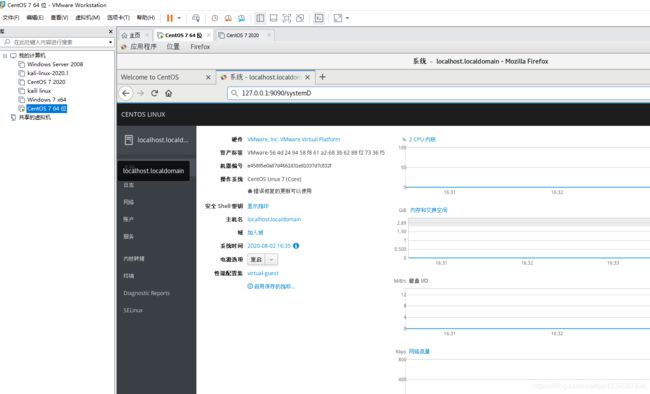650x394 pixels.
Task: Switch to the 主页 home tab
Action: (x=131, y=35)
